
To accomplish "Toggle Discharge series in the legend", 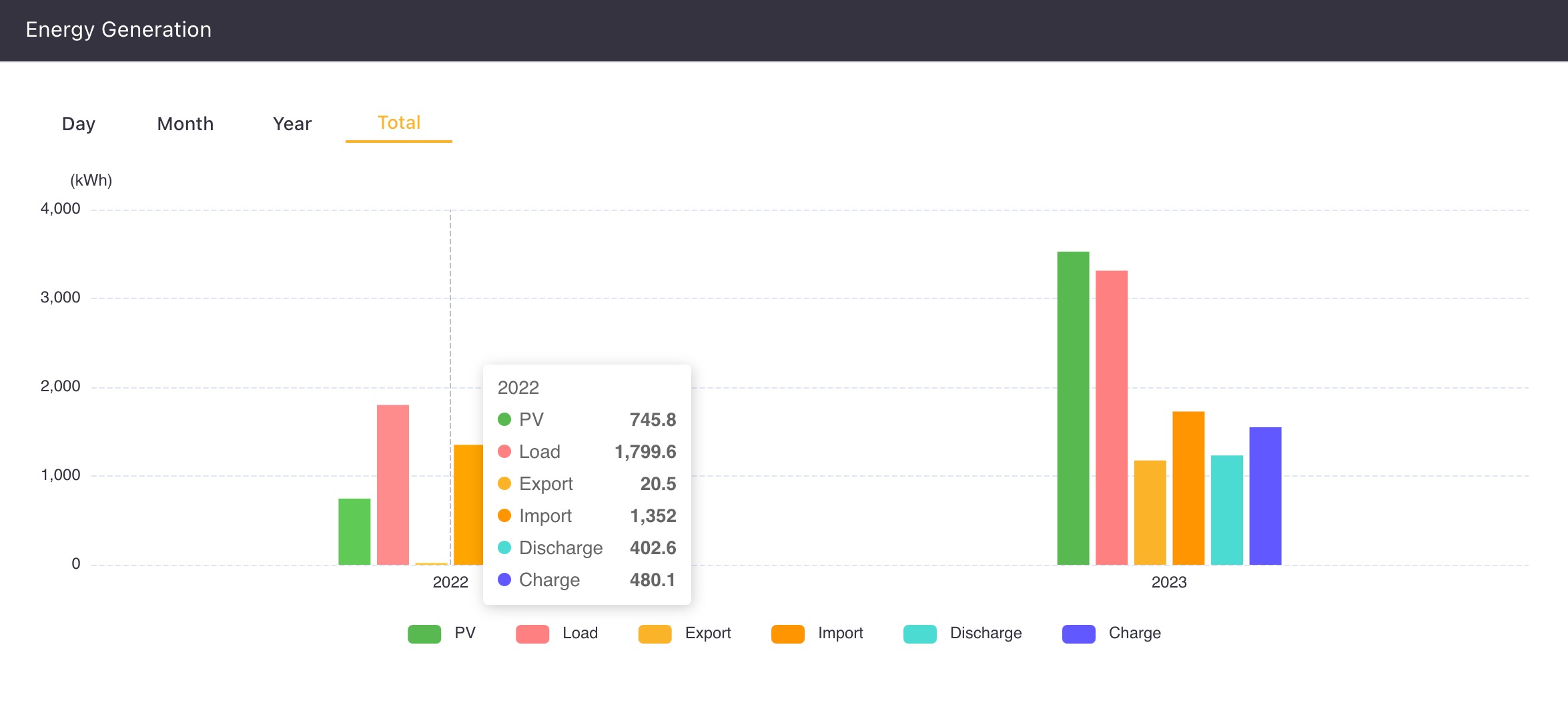I will point(963,633).
